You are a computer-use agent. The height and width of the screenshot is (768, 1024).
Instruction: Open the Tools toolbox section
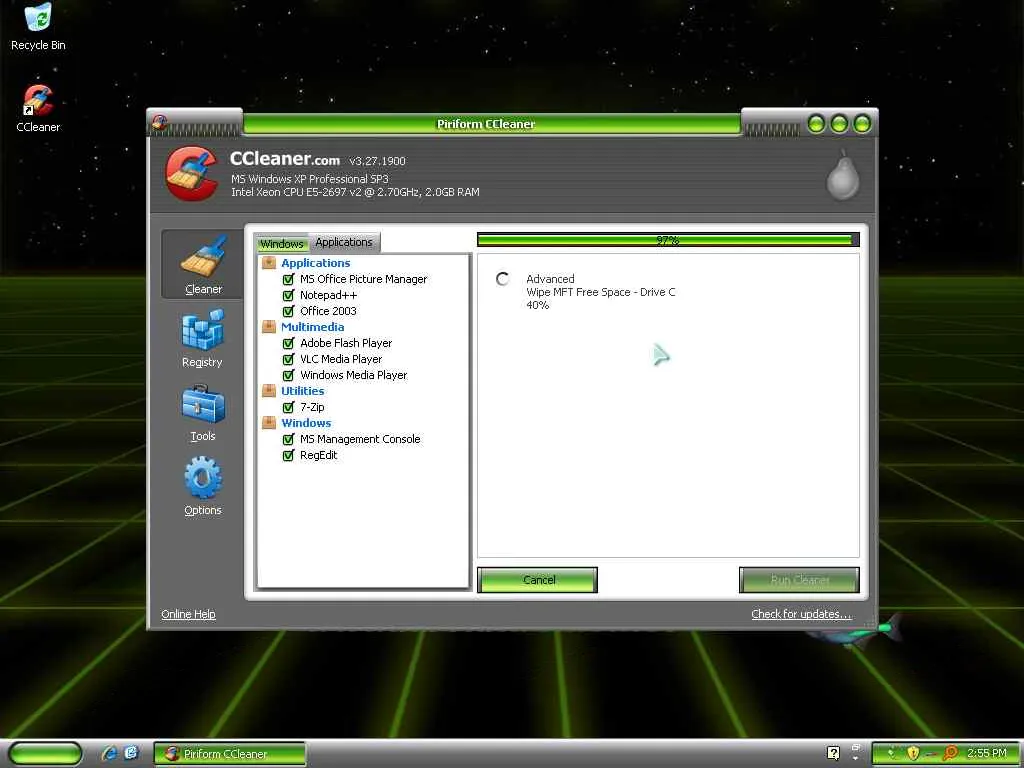click(x=202, y=413)
